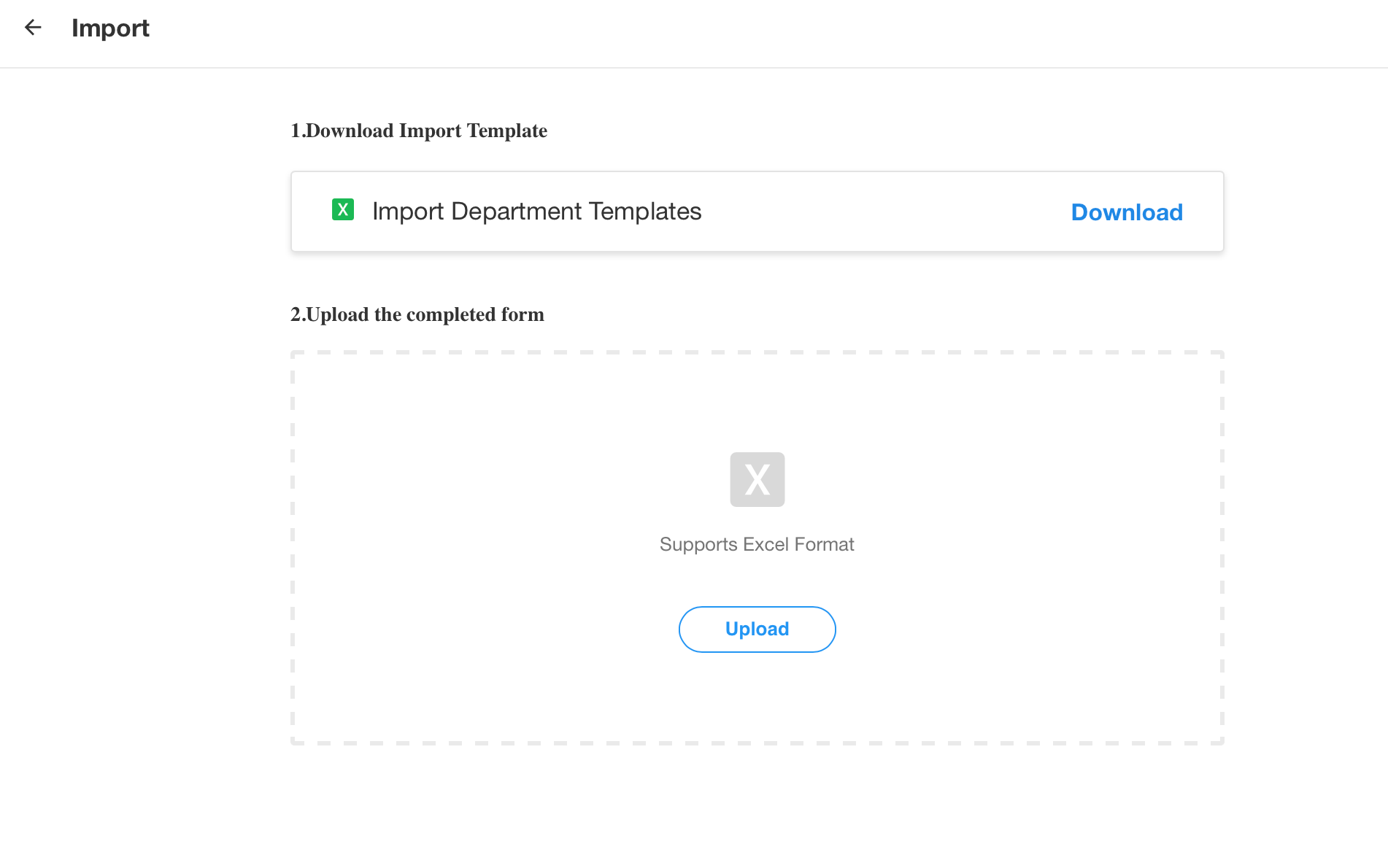Click the 'Supports Excel Format' caption
This screenshot has height=868, width=1388.
point(756,544)
